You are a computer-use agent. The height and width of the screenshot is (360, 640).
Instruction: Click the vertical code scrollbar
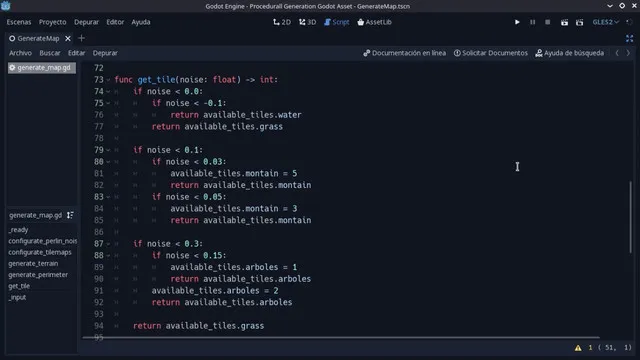(x=631, y=217)
